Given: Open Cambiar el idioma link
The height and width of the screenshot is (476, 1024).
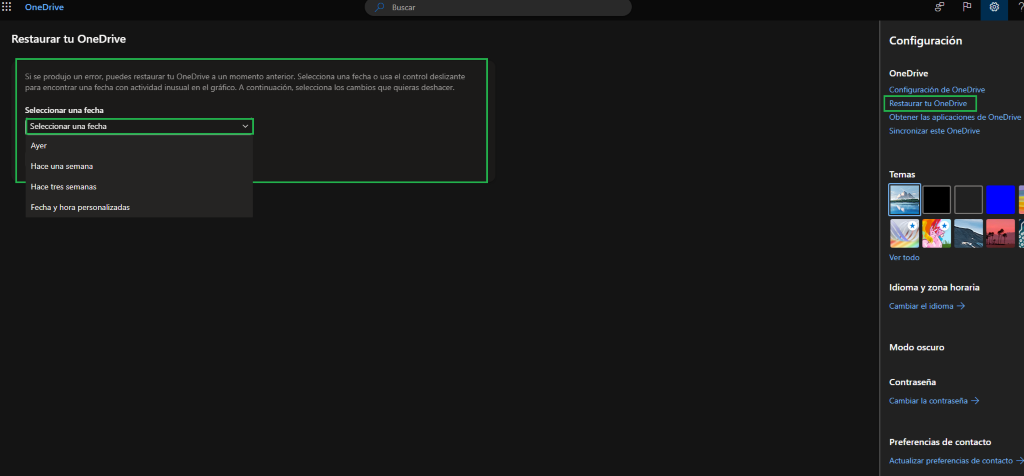Looking at the screenshot, I should point(927,306).
